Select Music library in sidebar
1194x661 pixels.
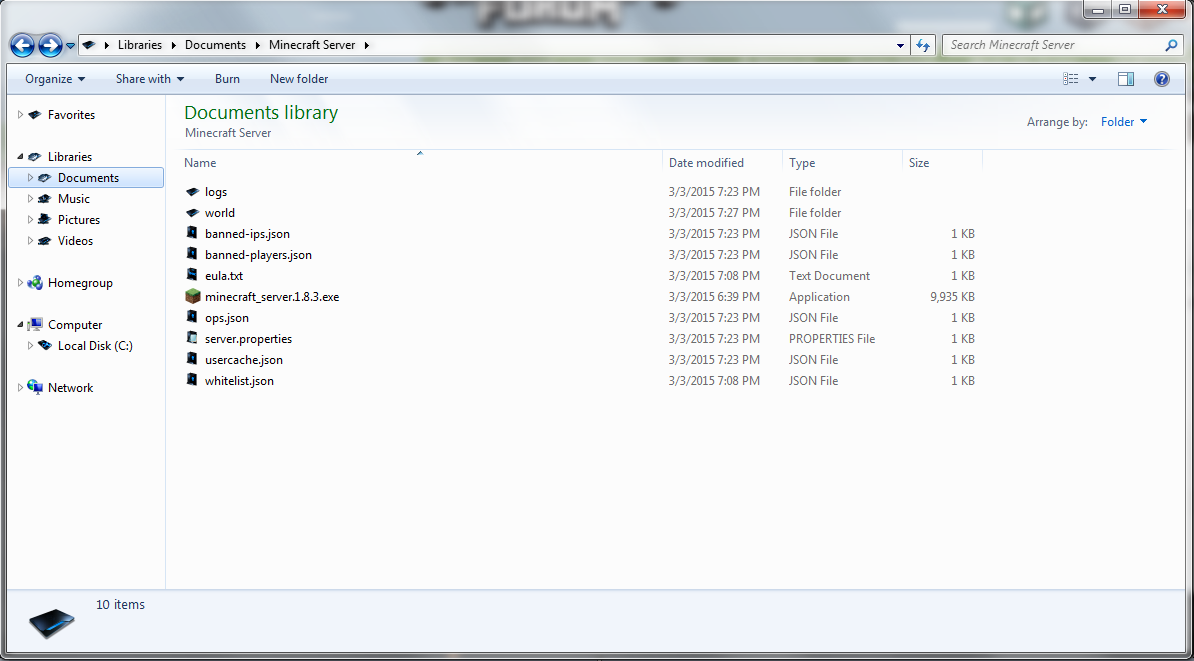(x=74, y=199)
